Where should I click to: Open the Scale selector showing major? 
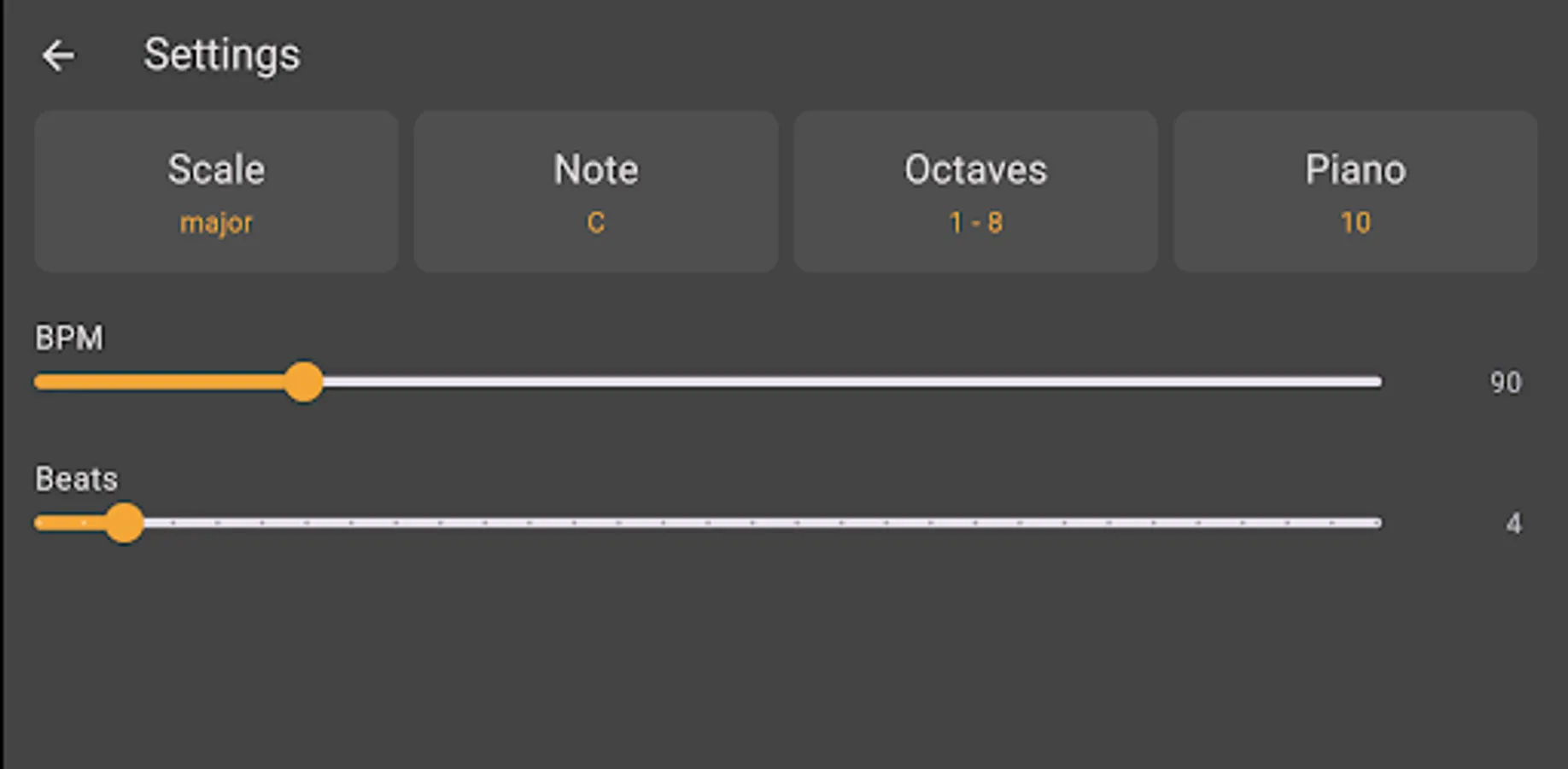click(x=215, y=191)
